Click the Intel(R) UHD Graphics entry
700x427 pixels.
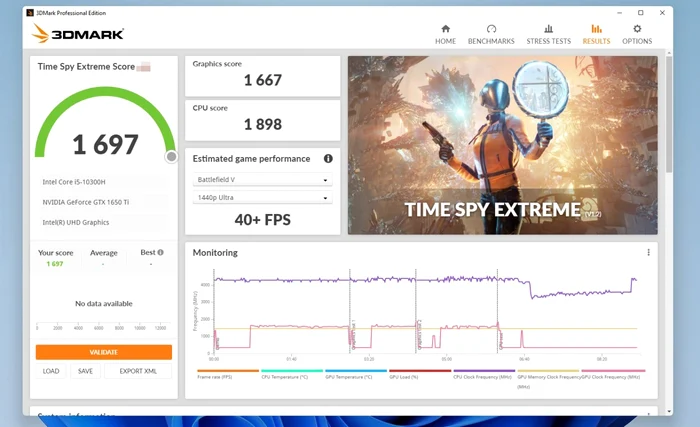pos(75,222)
